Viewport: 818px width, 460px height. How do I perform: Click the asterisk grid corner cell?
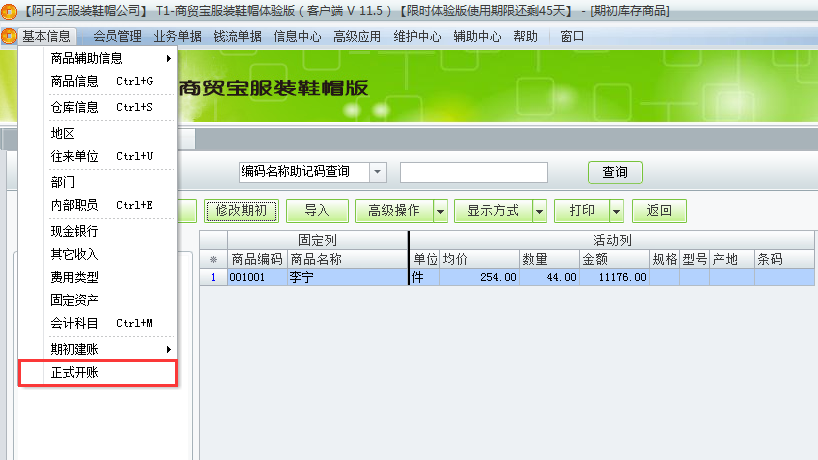[x=212, y=260]
